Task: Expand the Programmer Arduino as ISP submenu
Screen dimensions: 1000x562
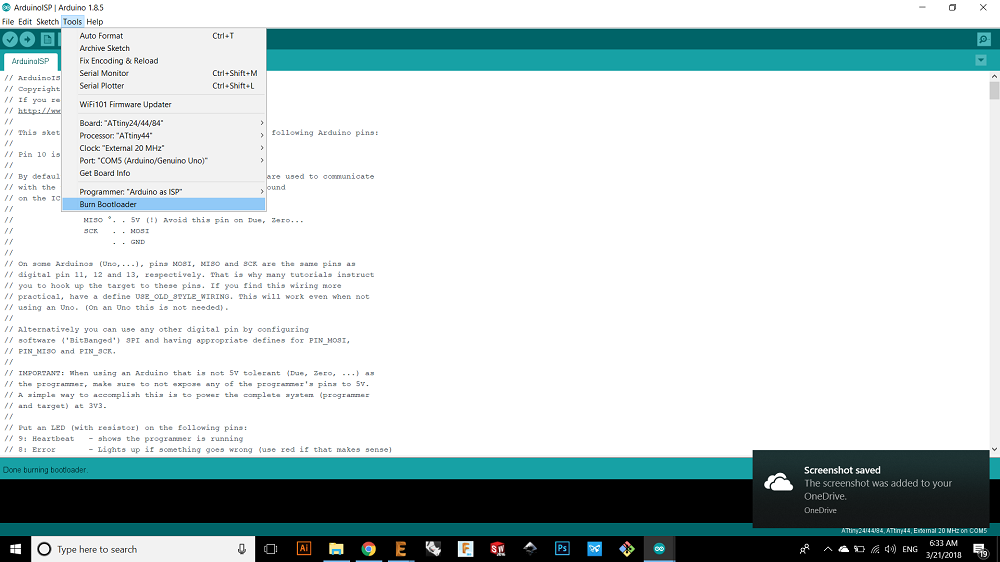Action: (x=164, y=192)
